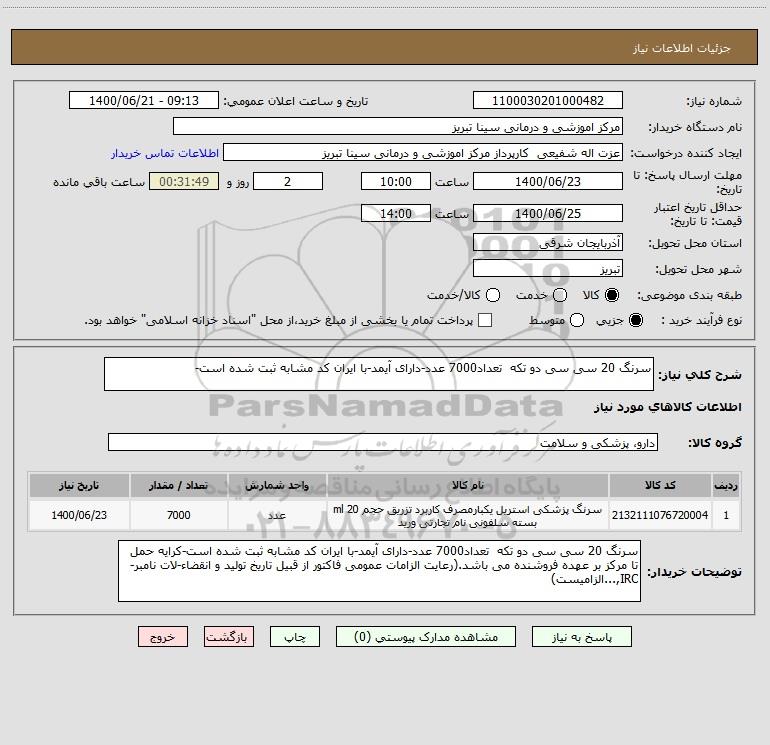Click the announcement date field 1400/06/21 - 09:13

tap(144, 101)
